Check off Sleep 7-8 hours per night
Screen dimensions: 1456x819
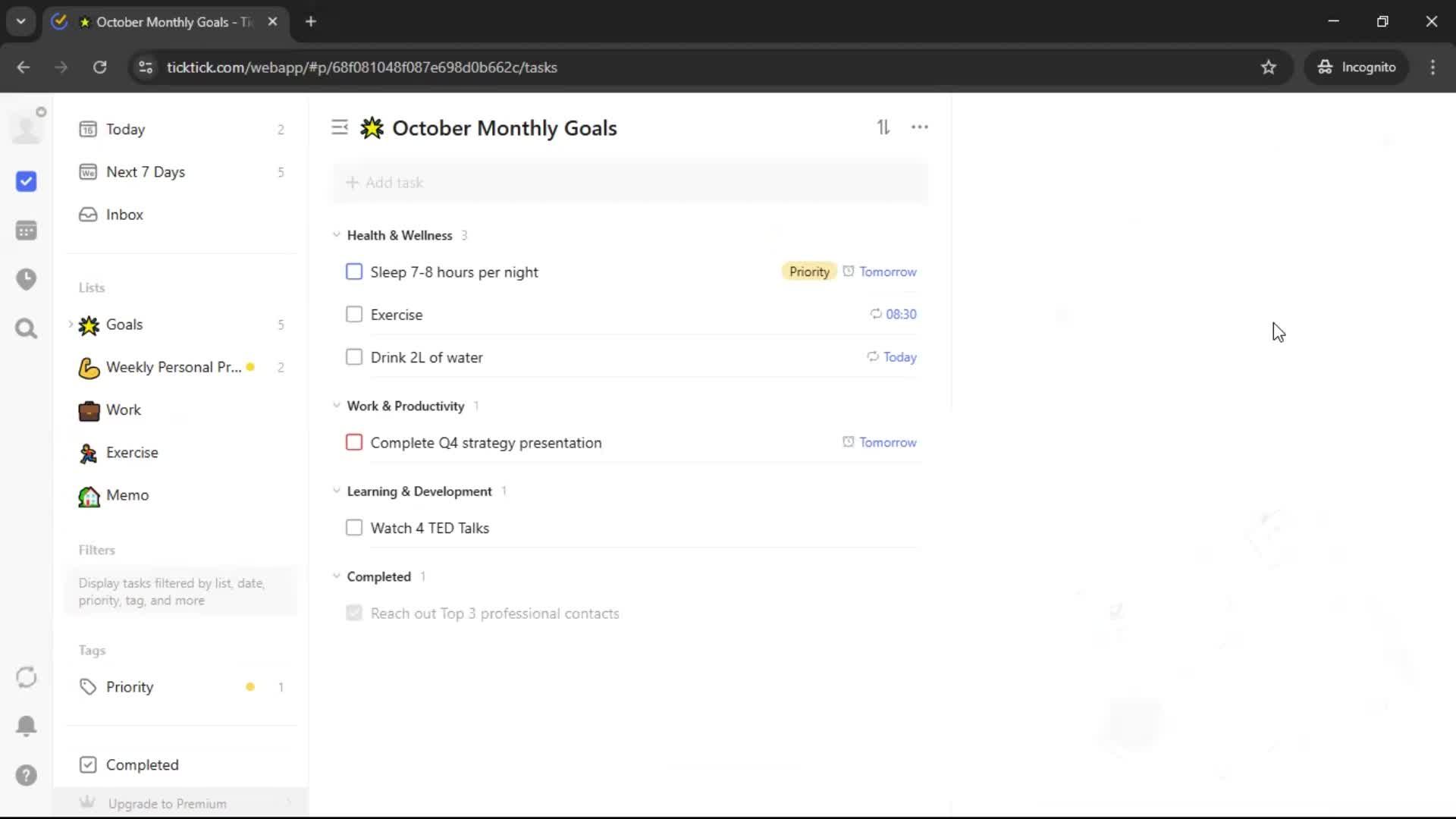tap(354, 271)
